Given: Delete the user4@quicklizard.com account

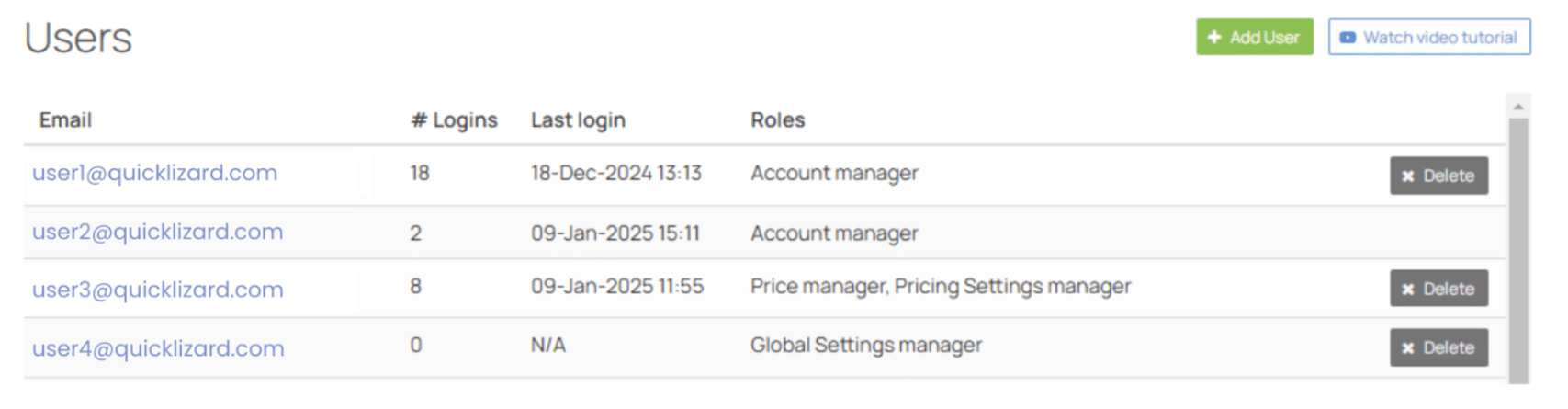Looking at the screenshot, I should pos(1438,347).
